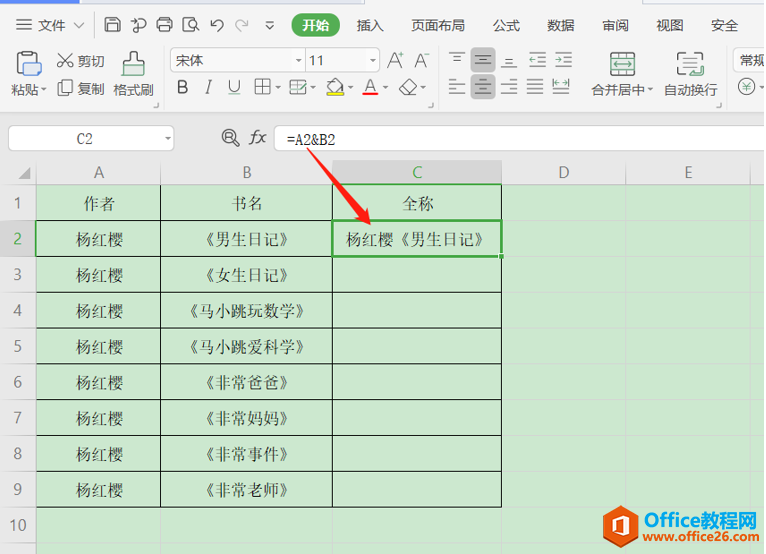Viewport: 766px width, 554px height.
Task: Expand the quick access toolbar customize arrow
Action: click(x=269, y=25)
